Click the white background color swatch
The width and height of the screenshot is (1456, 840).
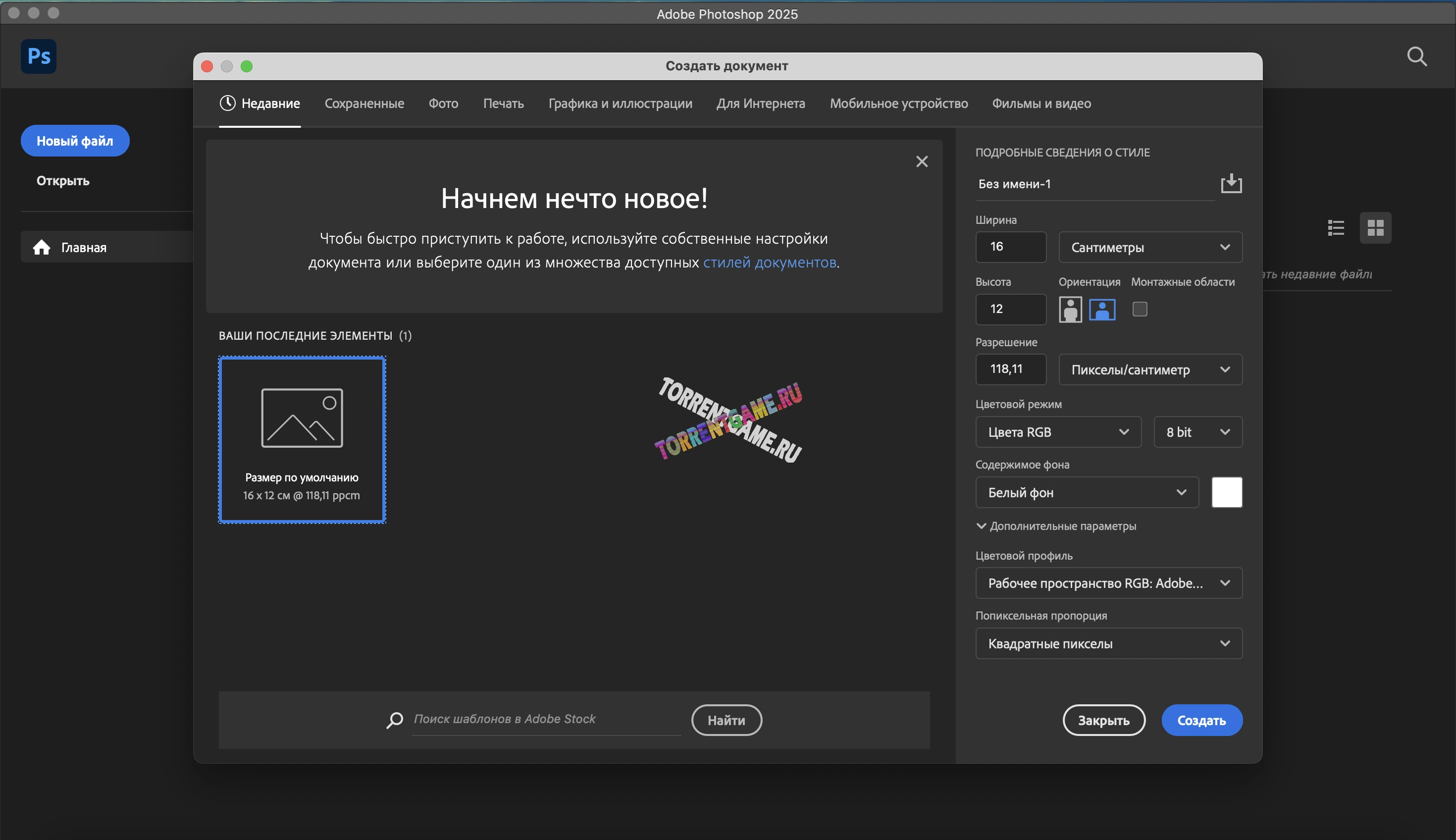[1227, 492]
